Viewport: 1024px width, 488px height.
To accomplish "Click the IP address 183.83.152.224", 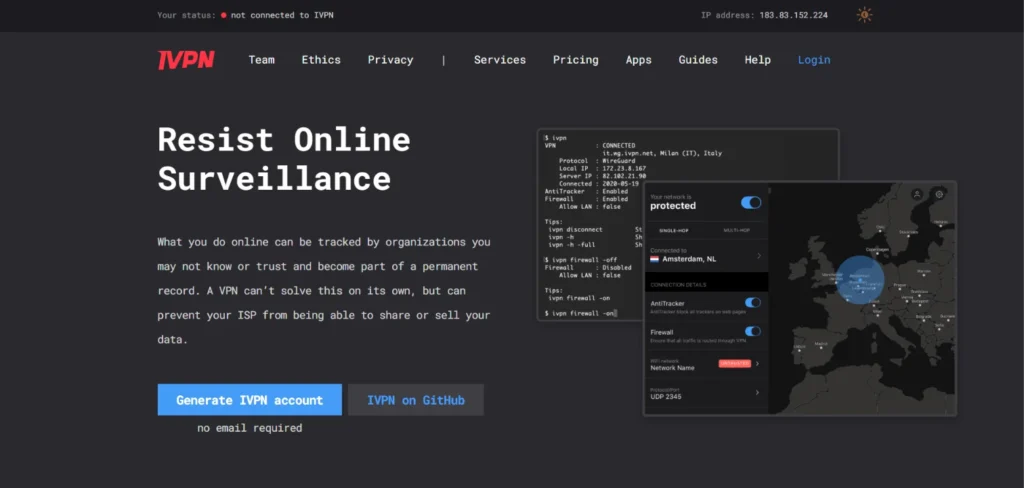I will tap(793, 15).
